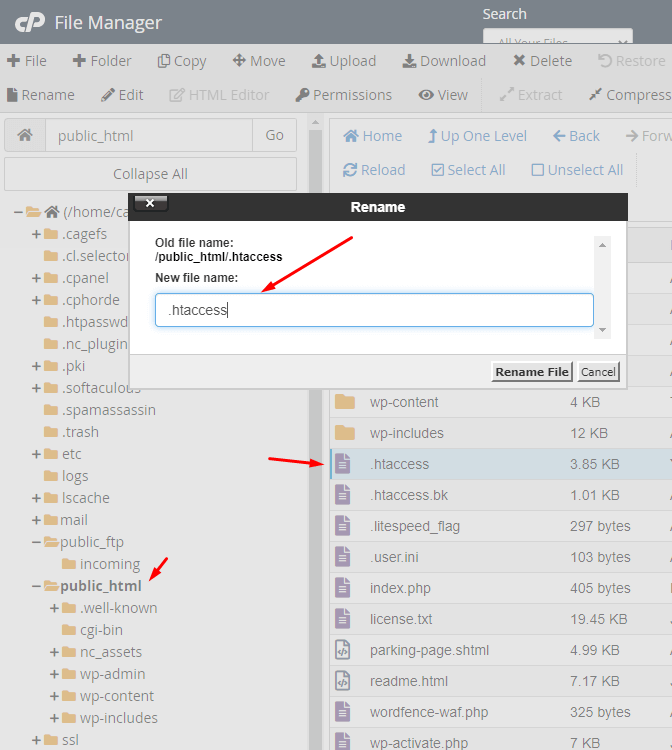Click the New file name input field
This screenshot has width=672, height=750.
coord(374,310)
